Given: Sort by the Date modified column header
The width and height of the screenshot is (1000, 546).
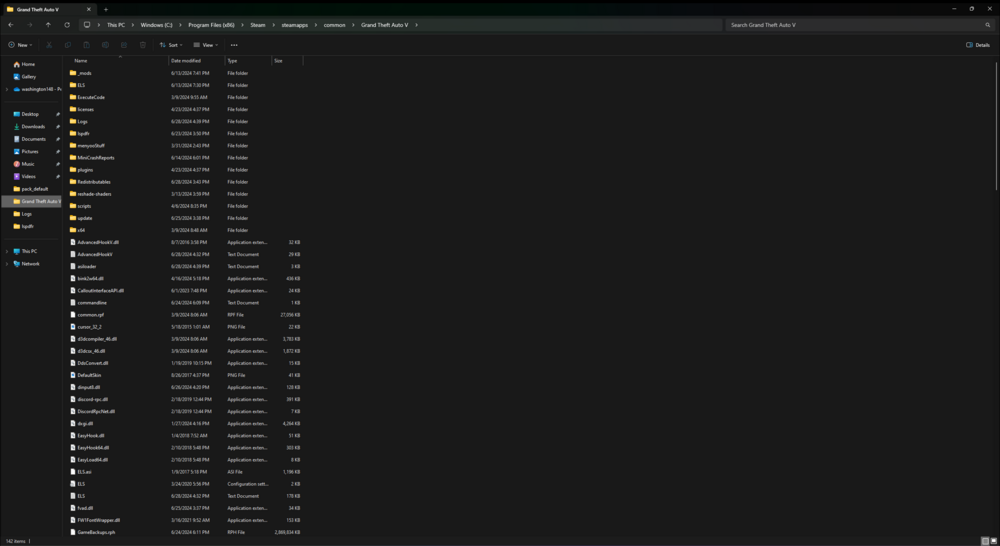Looking at the screenshot, I should (197, 61).
